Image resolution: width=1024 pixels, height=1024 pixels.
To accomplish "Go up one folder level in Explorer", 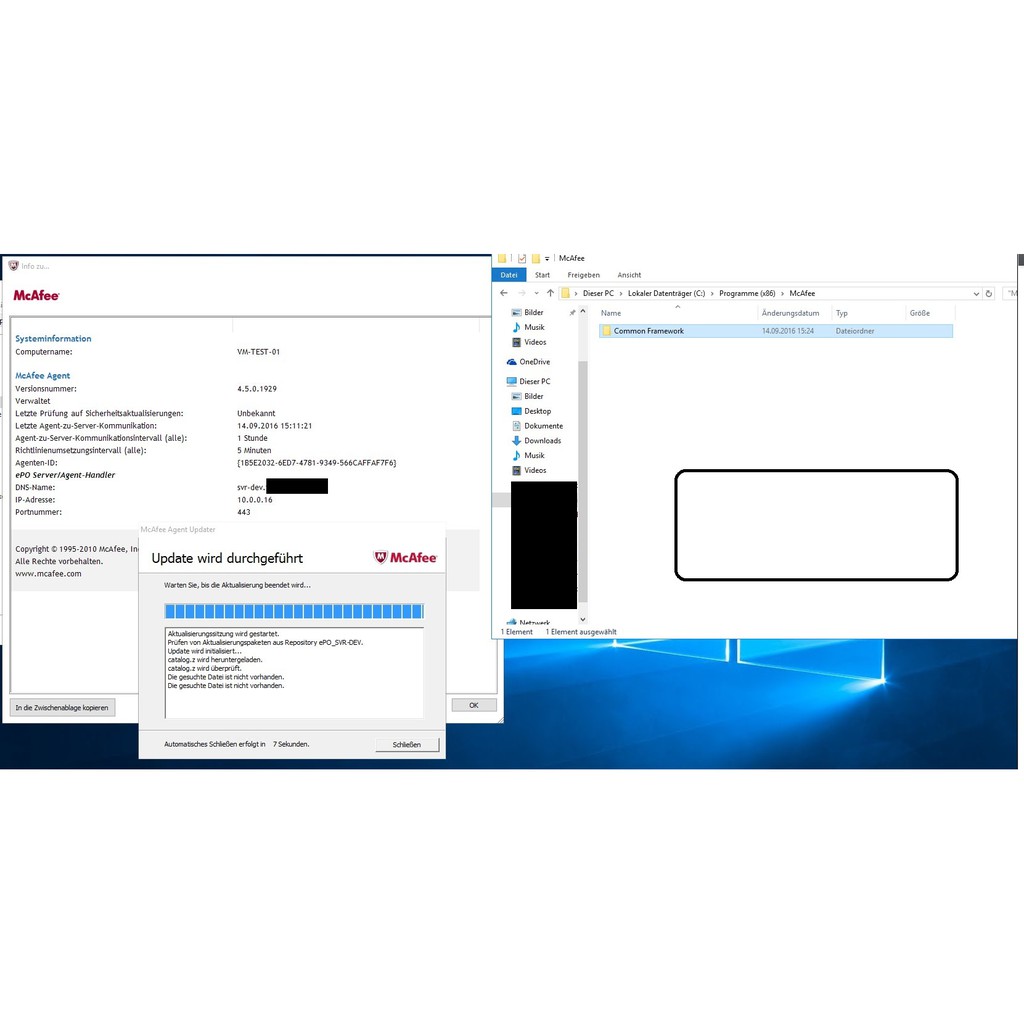I will coord(551,293).
